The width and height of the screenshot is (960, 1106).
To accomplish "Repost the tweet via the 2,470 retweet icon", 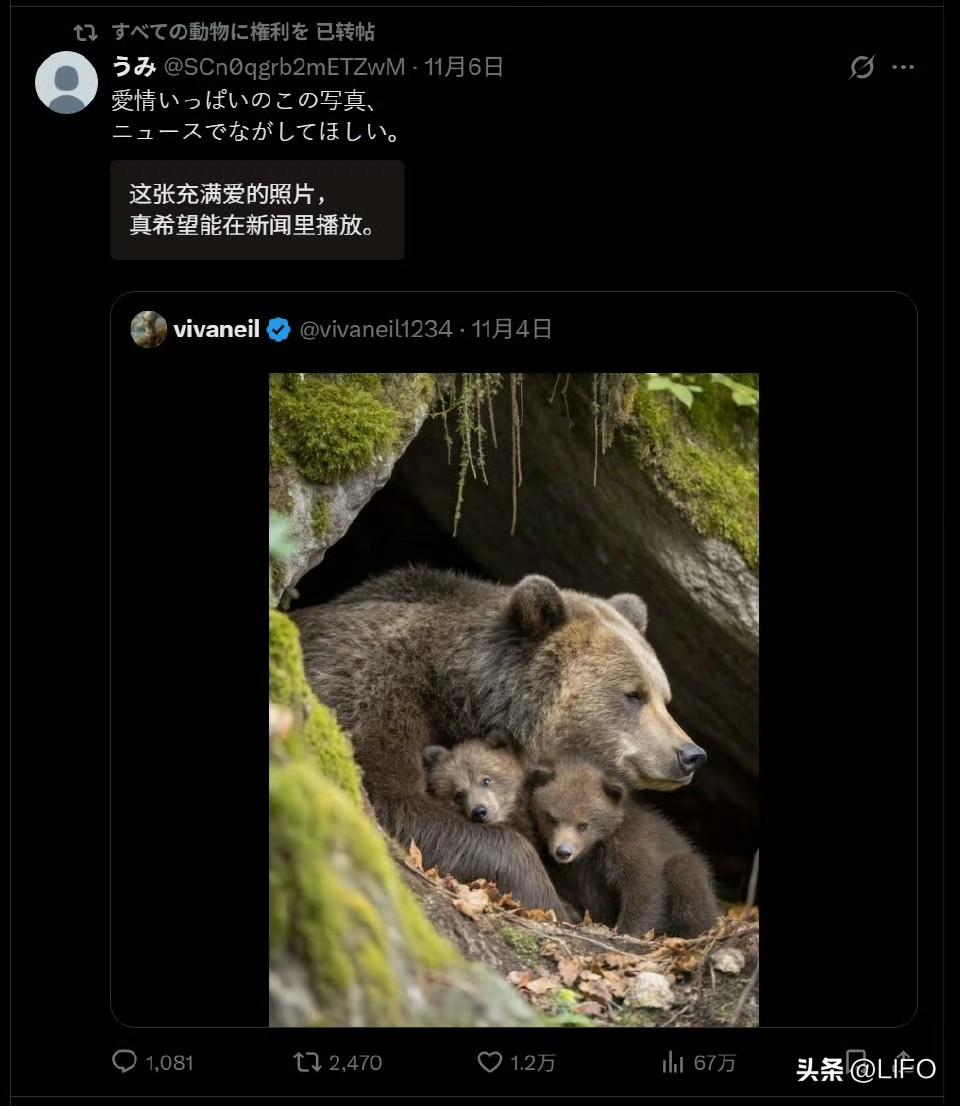I will [308, 1062].
